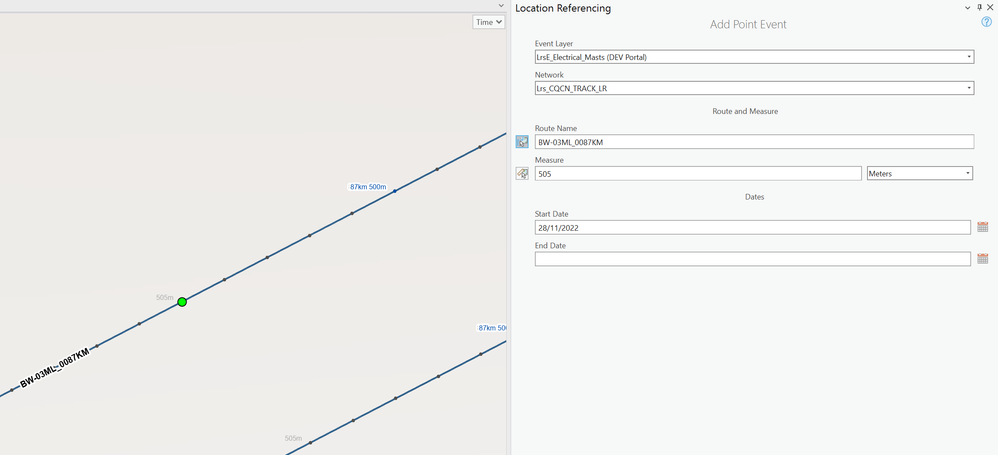This screenshot has height=455, width=998.
Task: Click the measure picker icon beside Measure
Action: pos(522,174)
